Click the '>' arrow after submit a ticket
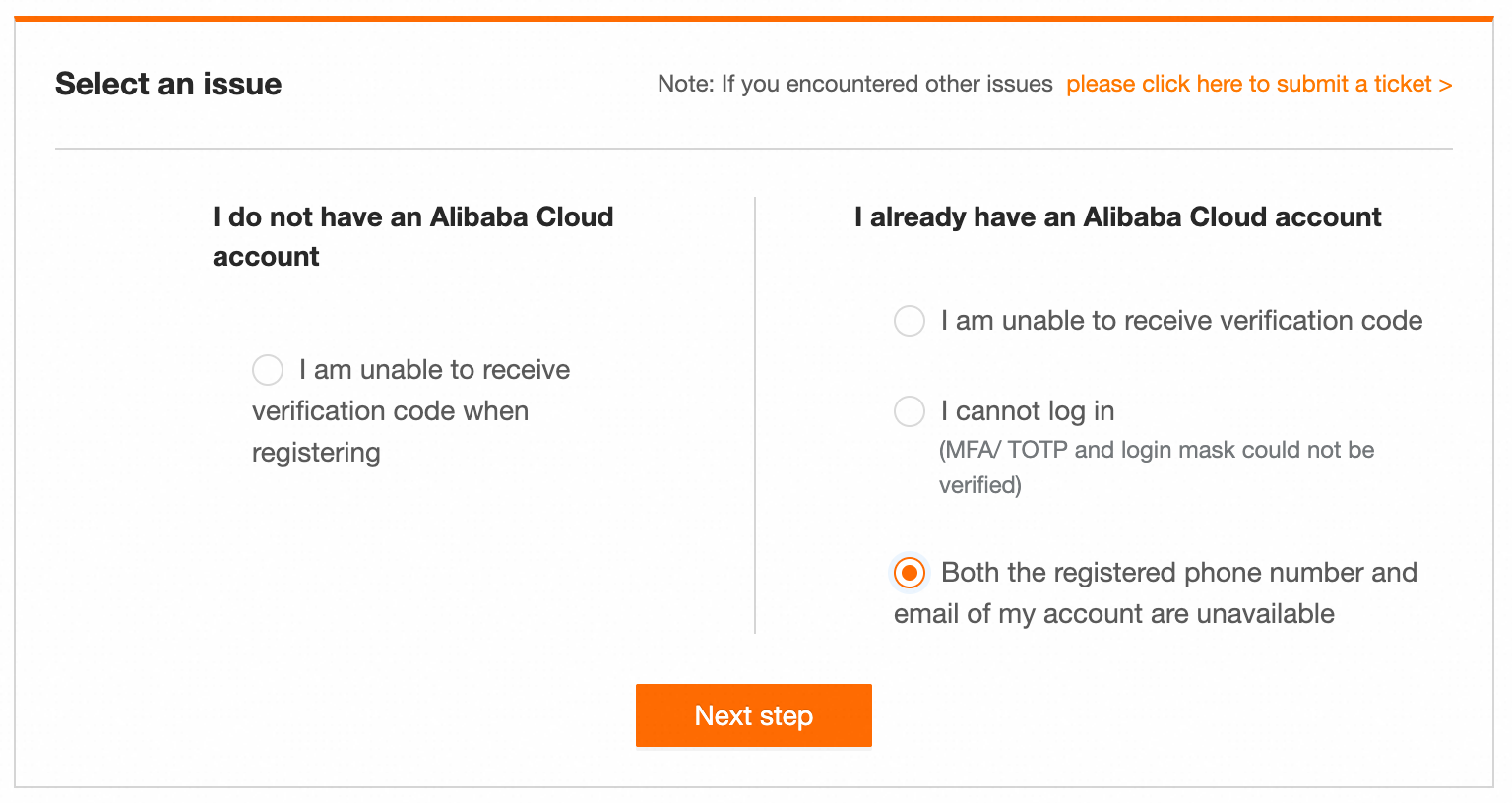The width and height of the screenshot is (1512, 803). point(1445,85)
